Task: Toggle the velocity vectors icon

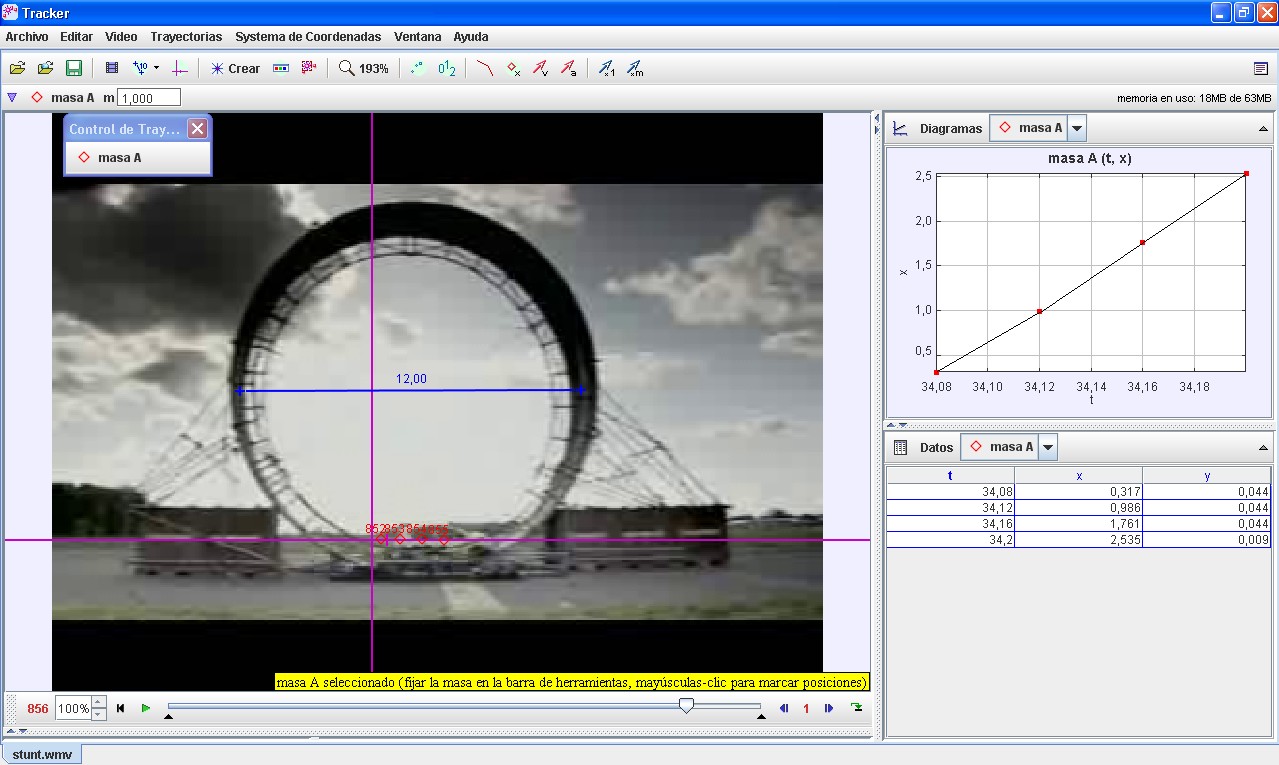Action: coord(540,68)
